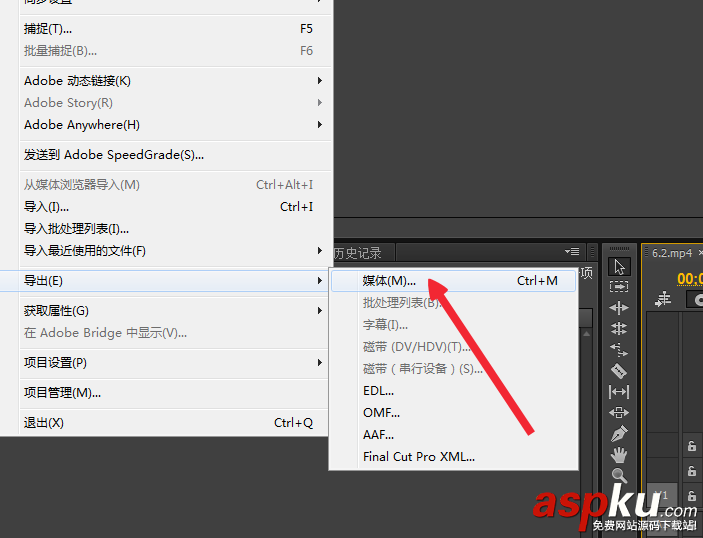Select 批处理列表(B) in export submenu
The width and height of the screenshot is (703, 538).
tap(453, 303)
